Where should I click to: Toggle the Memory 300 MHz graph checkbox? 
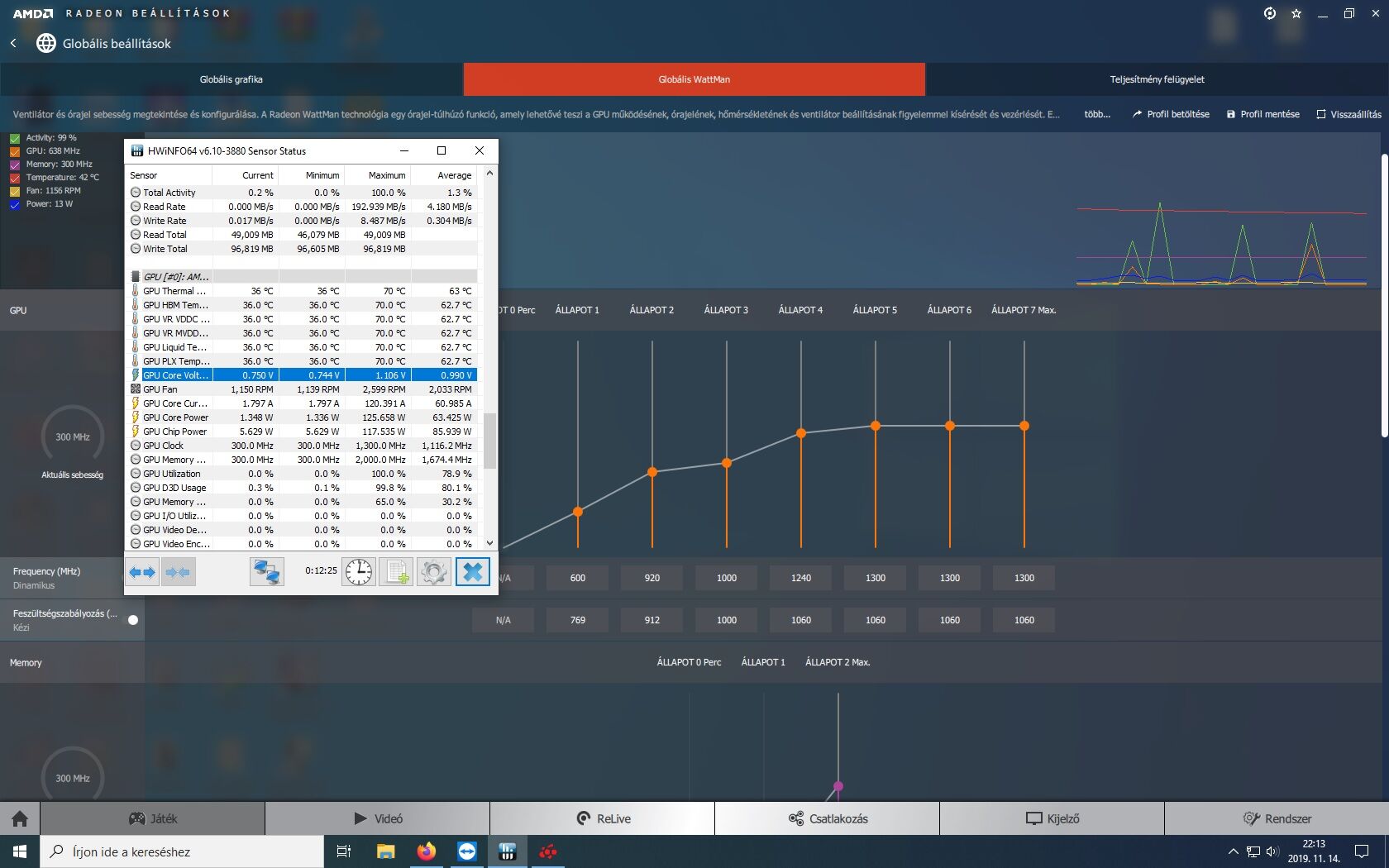pos(14,165)
